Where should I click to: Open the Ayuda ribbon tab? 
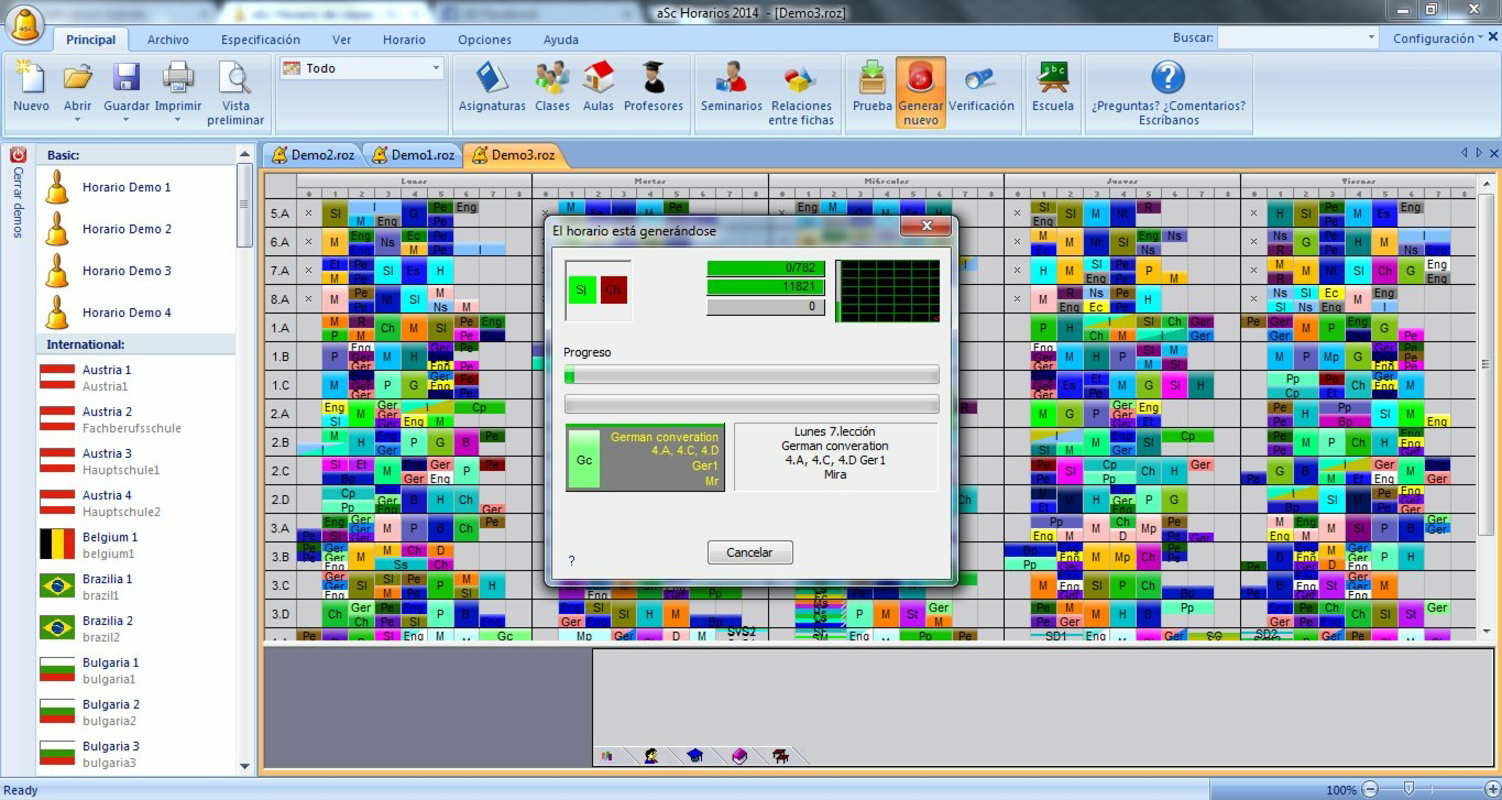[x=561, y=40]
